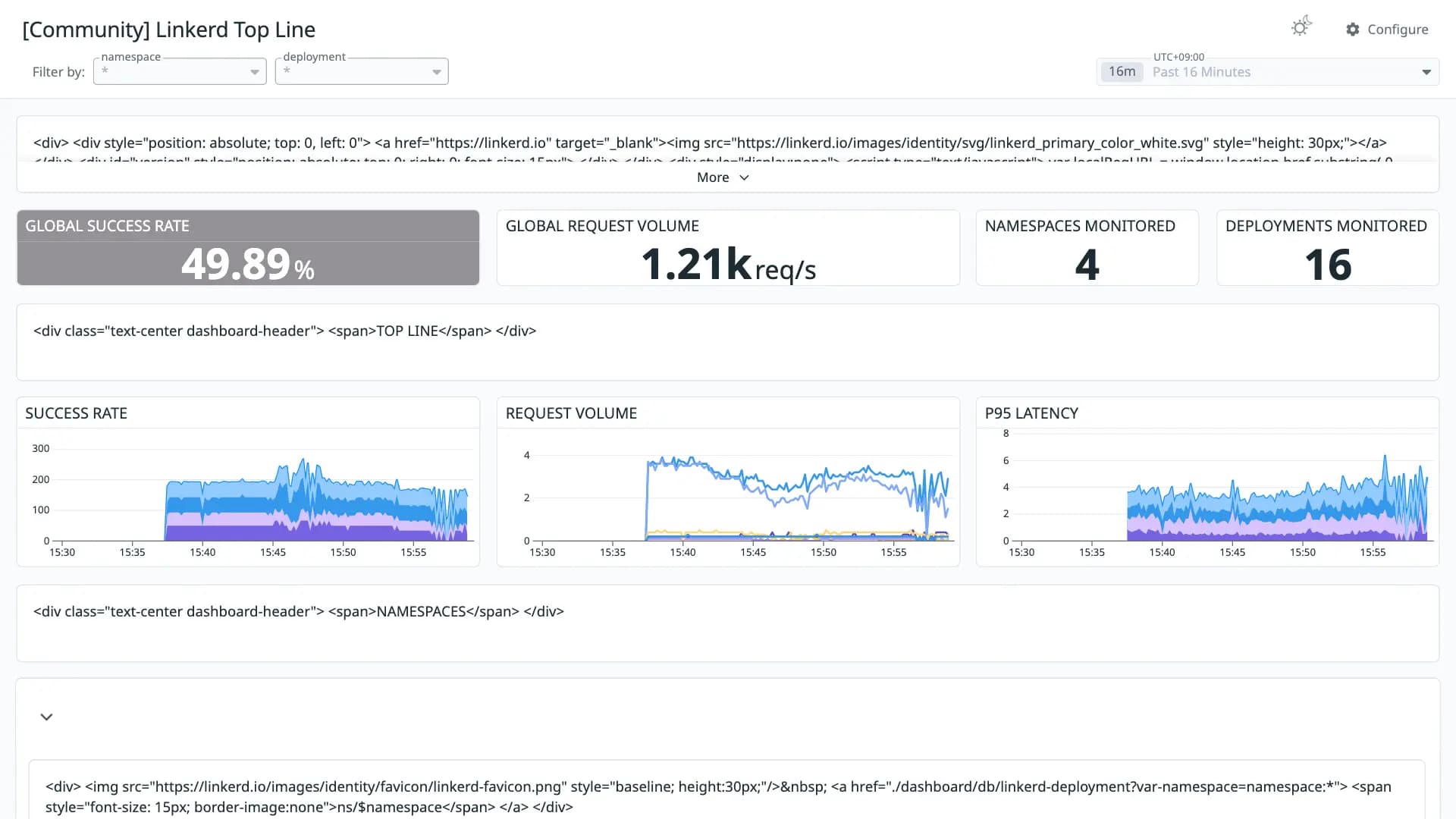Select the Global Success Rate widget

pyautogui.click(x=248, y=248)
